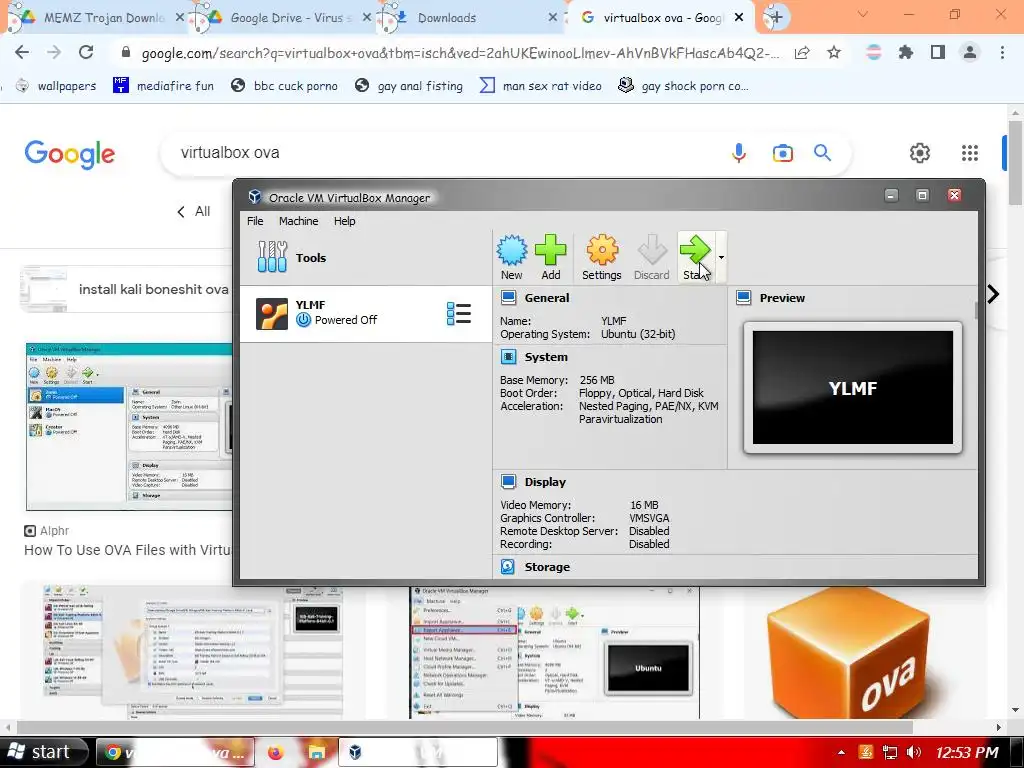Open the YLMF machine list menu icon
Screen dimensions: 1024x768
(458, 313)
